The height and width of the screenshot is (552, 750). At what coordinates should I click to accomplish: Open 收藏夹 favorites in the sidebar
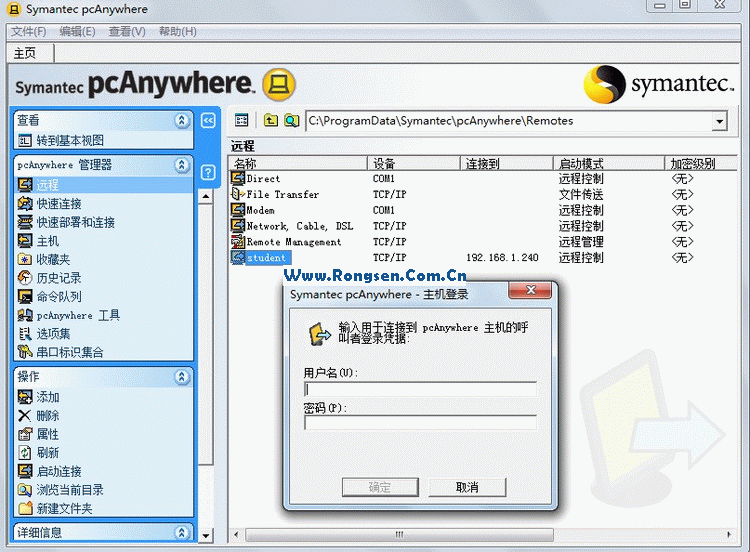point(26,259)
